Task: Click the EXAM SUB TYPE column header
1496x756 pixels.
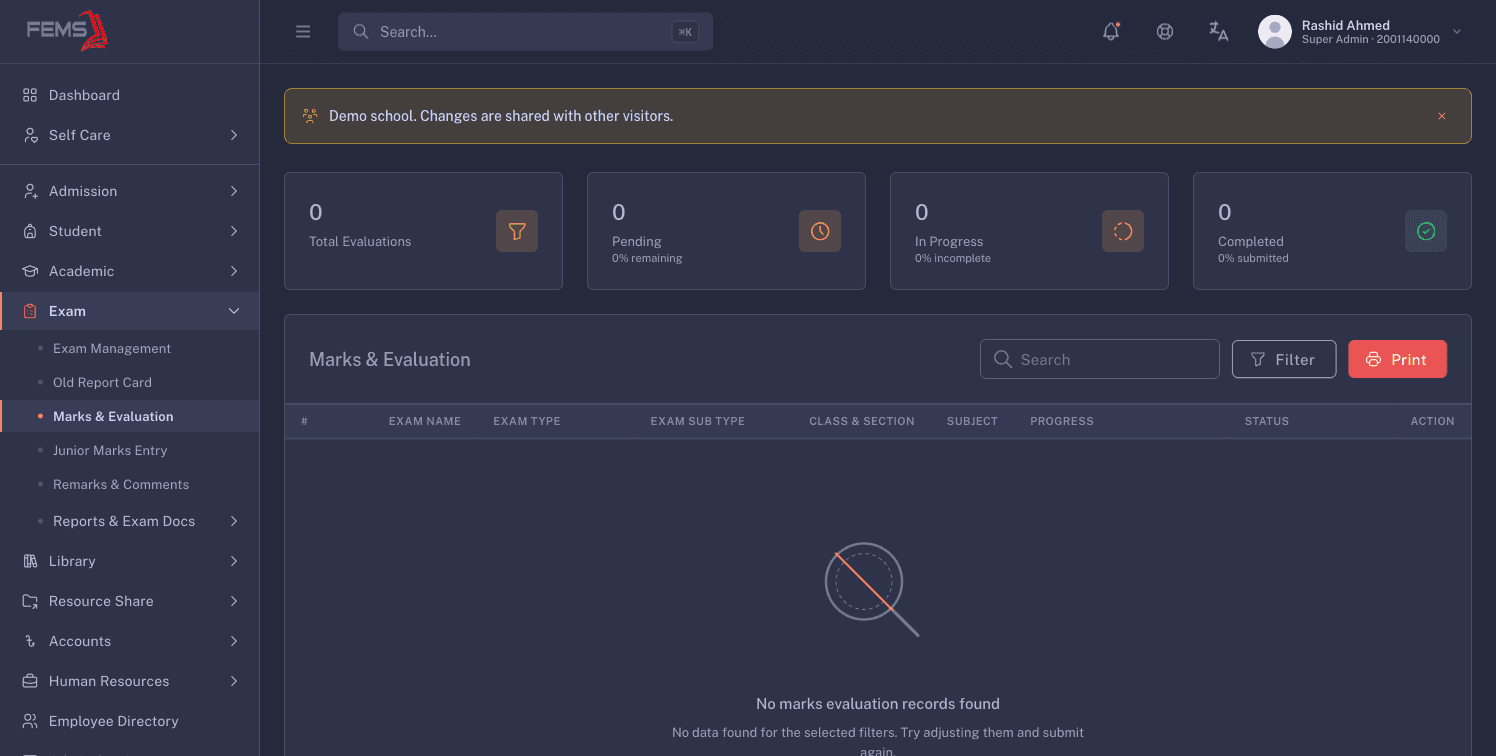Action: coord(698,421)
